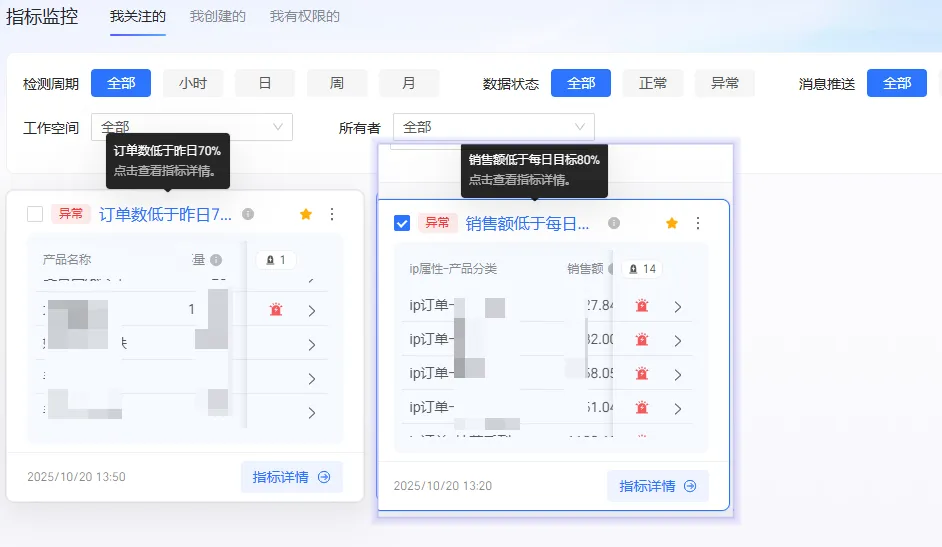Open the 工作空间 dropdown
Viewport: 942px width, 547px height.
tap(192, 127)
